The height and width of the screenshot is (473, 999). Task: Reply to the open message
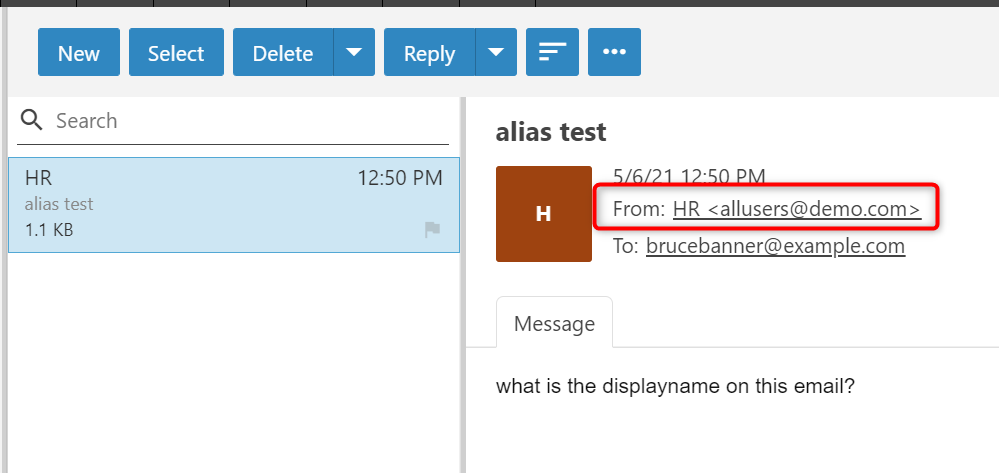429,53
